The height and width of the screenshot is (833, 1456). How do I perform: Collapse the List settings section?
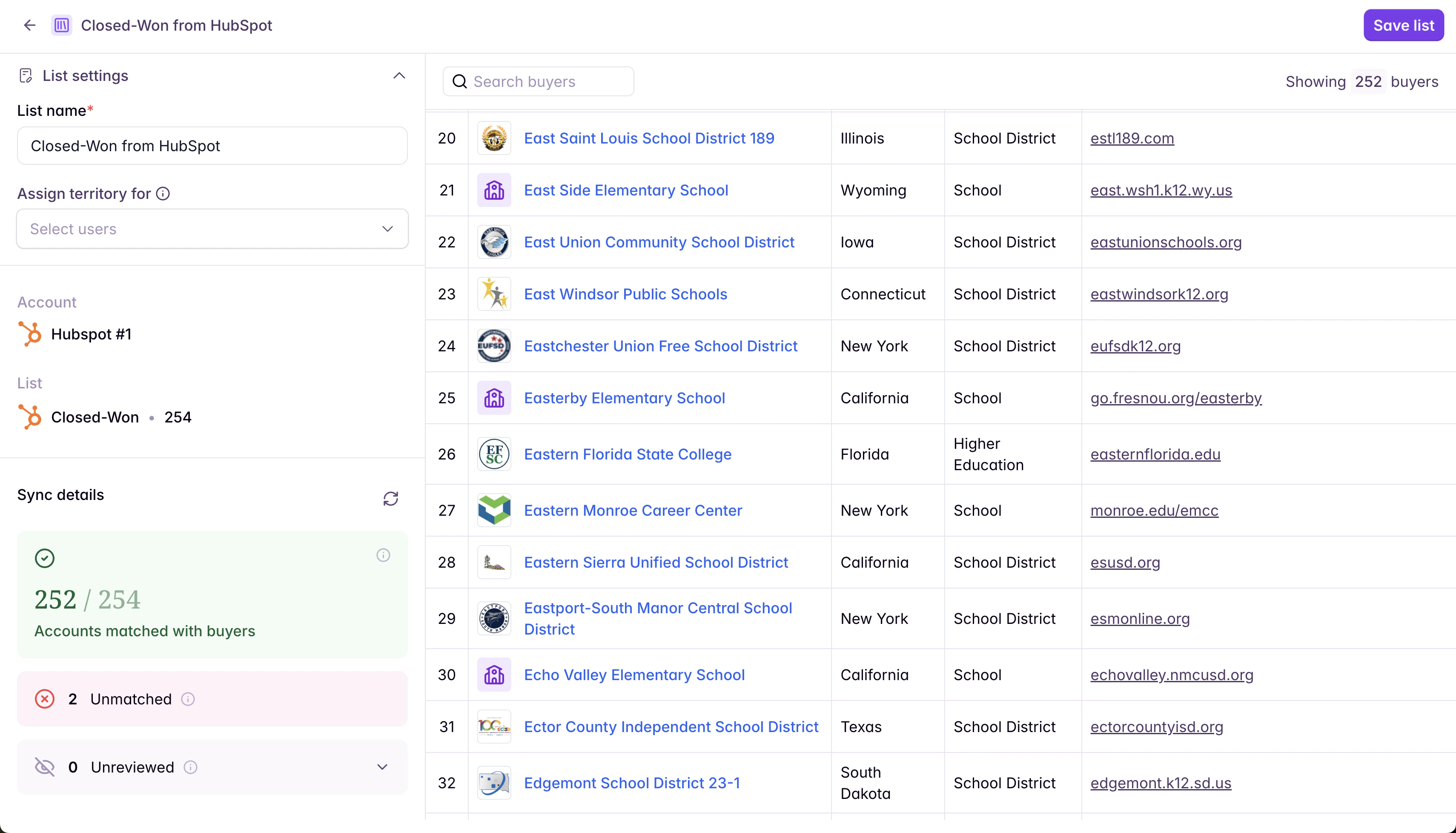click(399, 76)
